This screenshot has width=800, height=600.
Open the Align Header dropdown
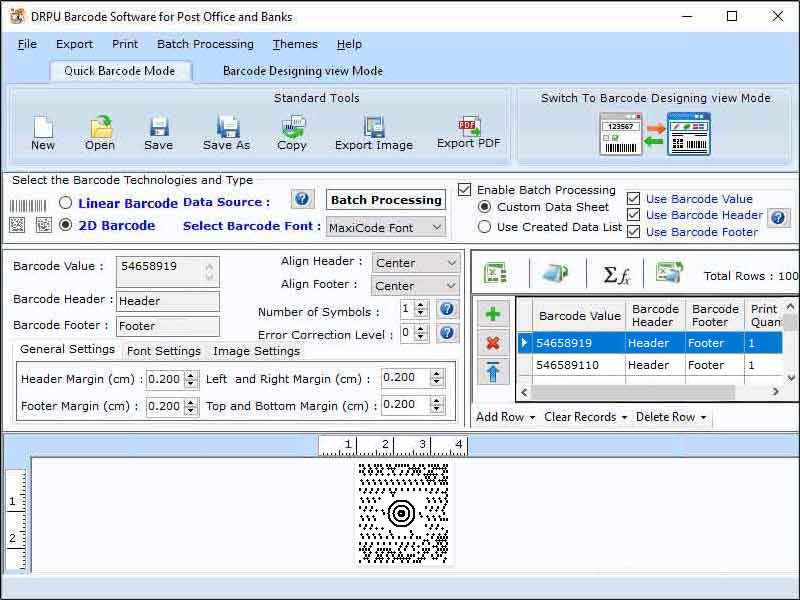tap(416, 262)
